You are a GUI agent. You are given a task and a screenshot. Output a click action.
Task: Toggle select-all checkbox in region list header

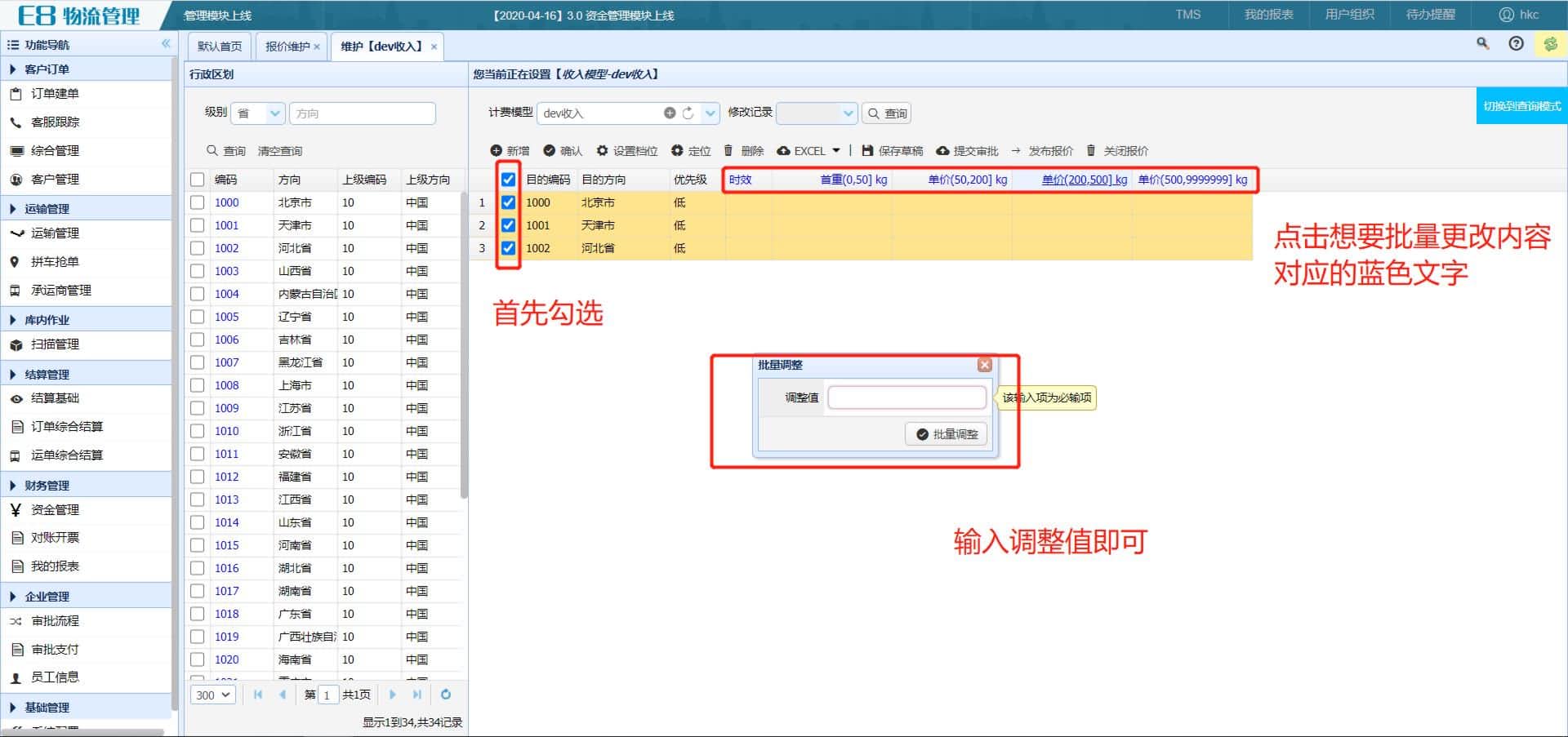[198, 180]
